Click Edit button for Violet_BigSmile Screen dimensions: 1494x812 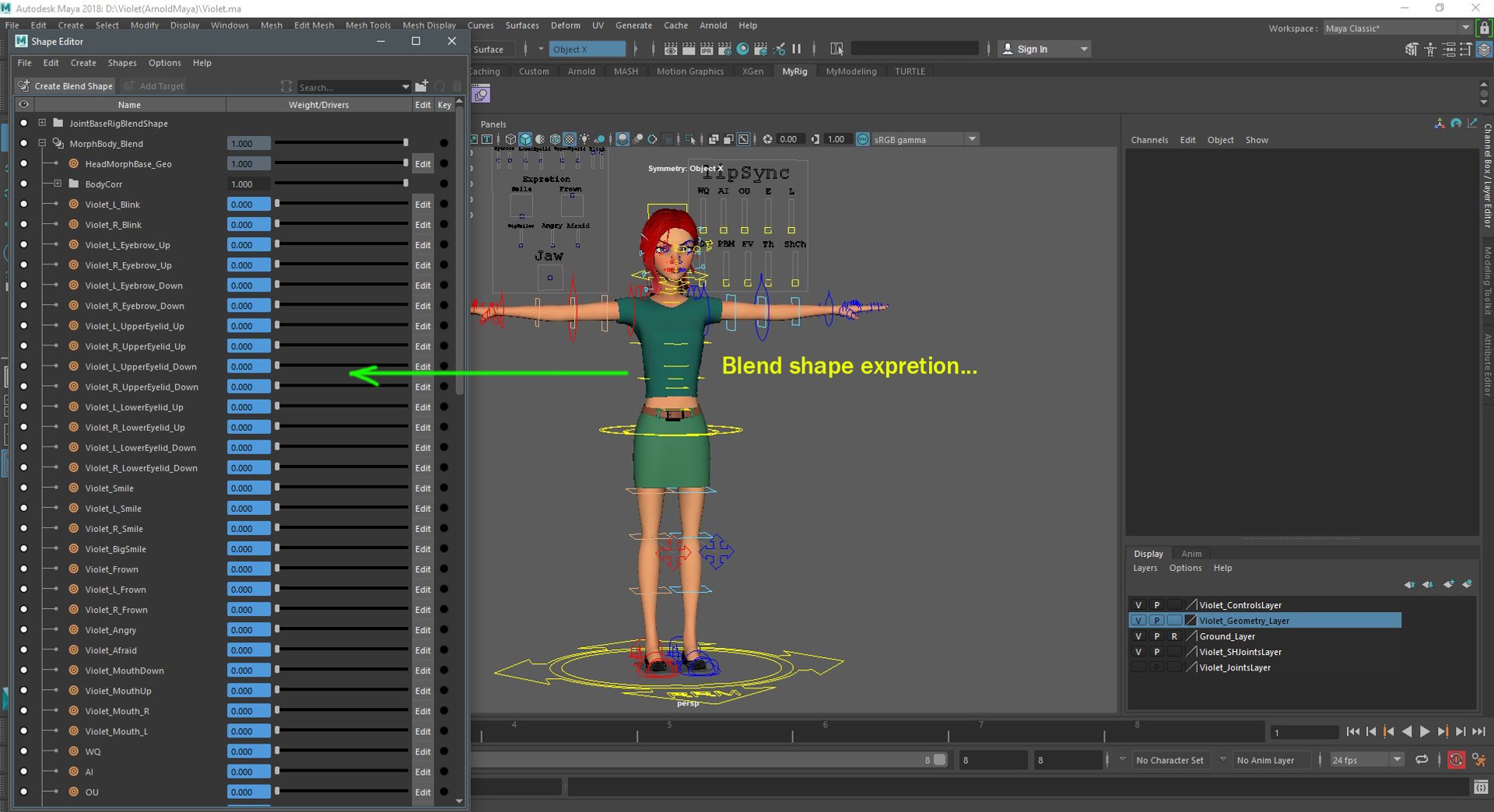(423, 549)
